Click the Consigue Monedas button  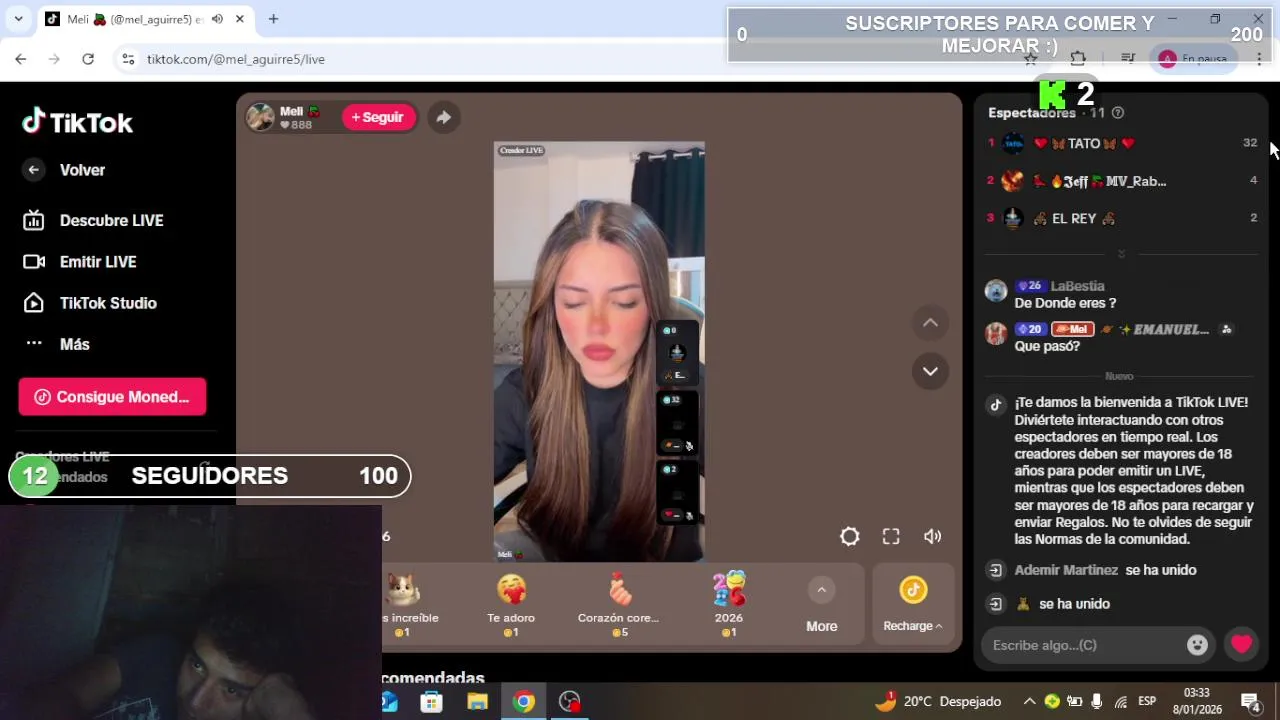[112, 397]
